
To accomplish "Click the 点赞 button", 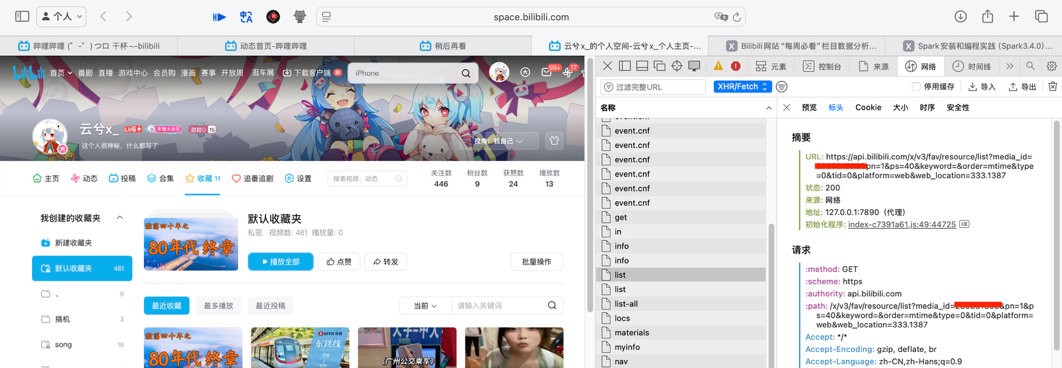I will pos(339,262).
